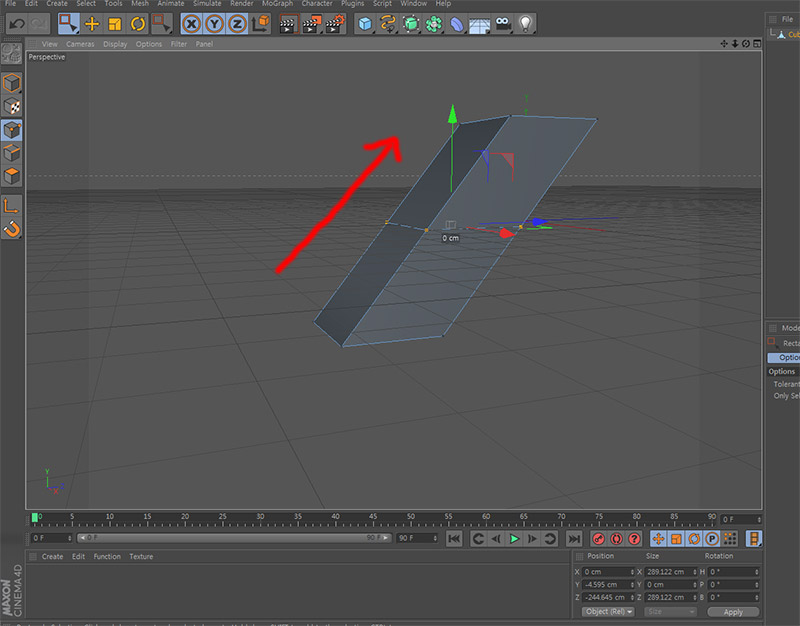Open the Simulate menu
This screenshot has width=800, height=626.
point(207,4)
